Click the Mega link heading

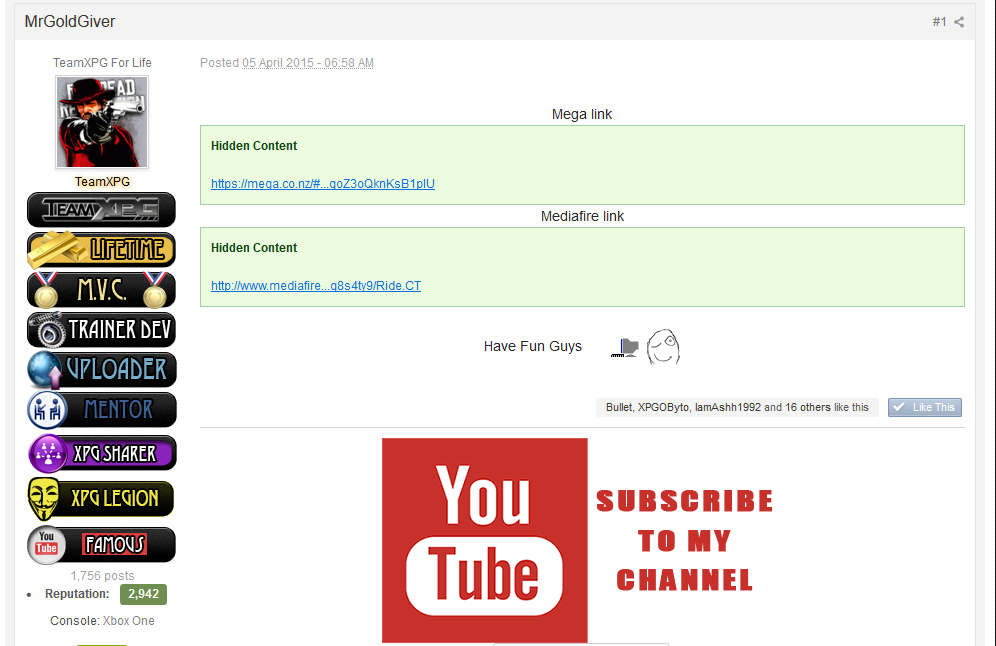[582, 114]
